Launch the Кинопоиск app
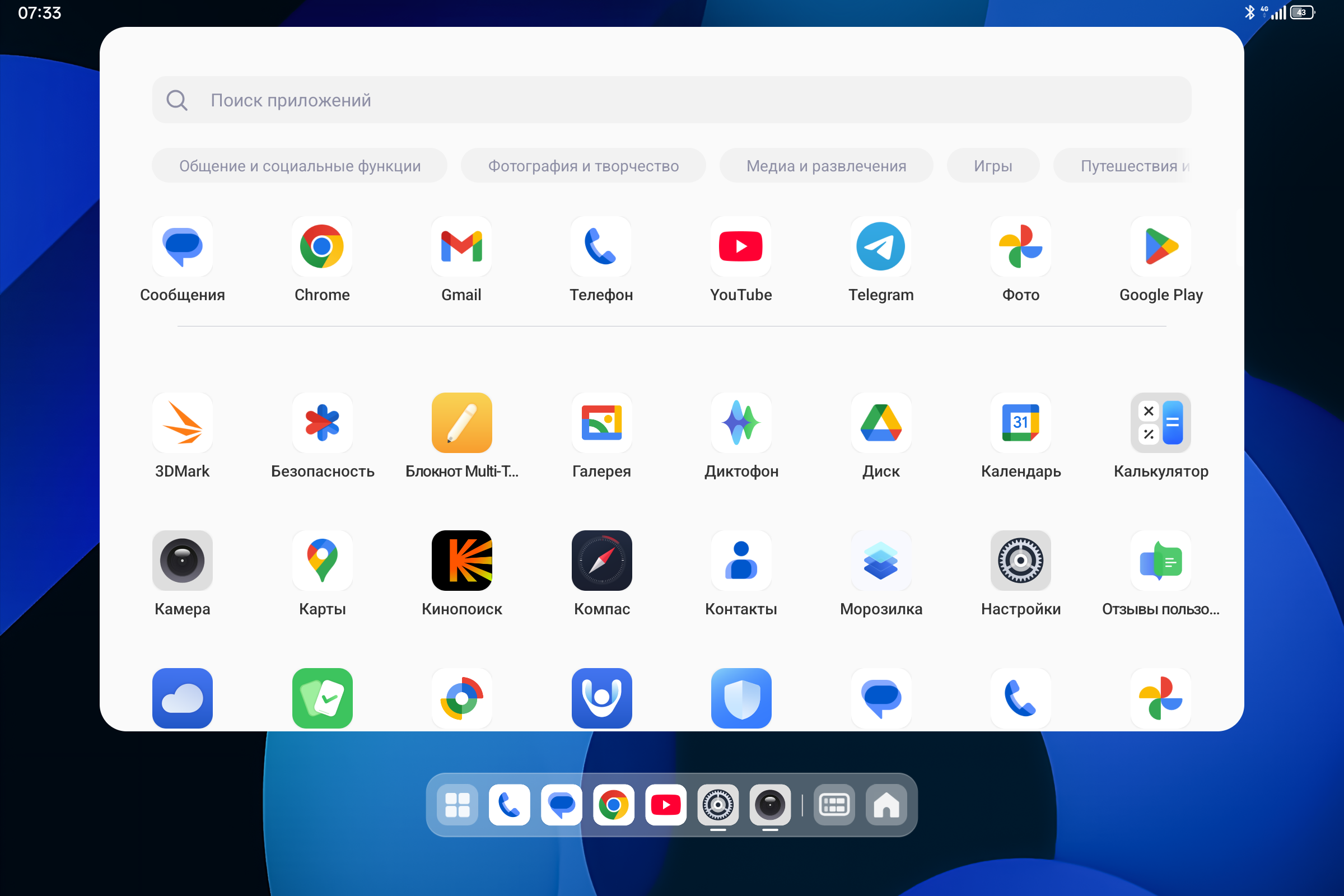Screen dimensions: 1344x896 click(x=461, y=561)
